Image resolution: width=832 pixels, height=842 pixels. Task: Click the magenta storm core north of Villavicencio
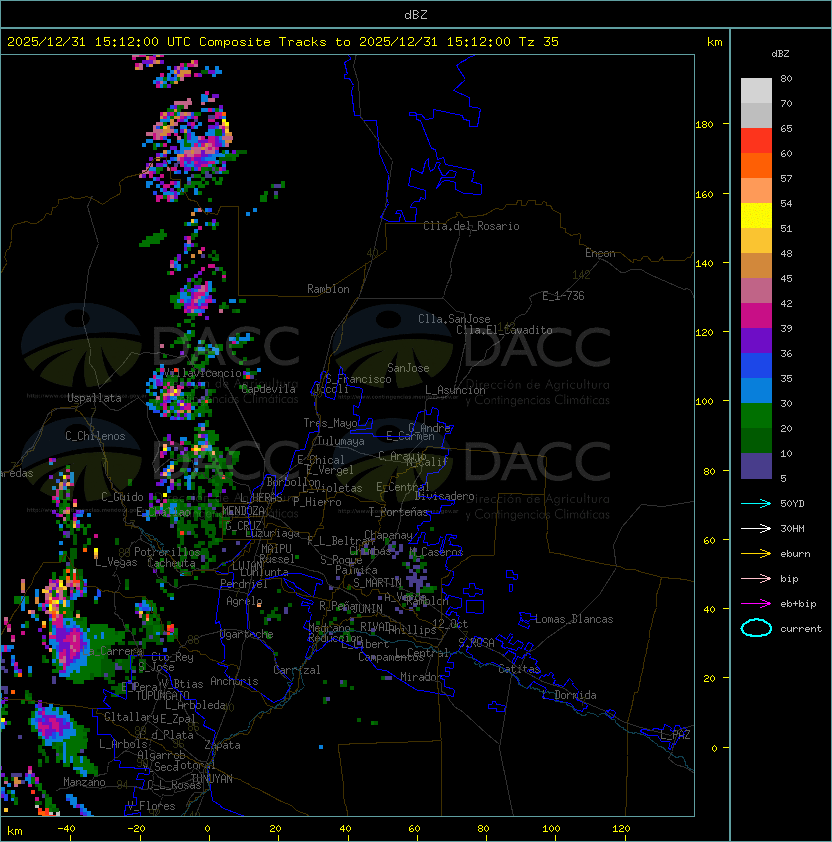[196, 296]
